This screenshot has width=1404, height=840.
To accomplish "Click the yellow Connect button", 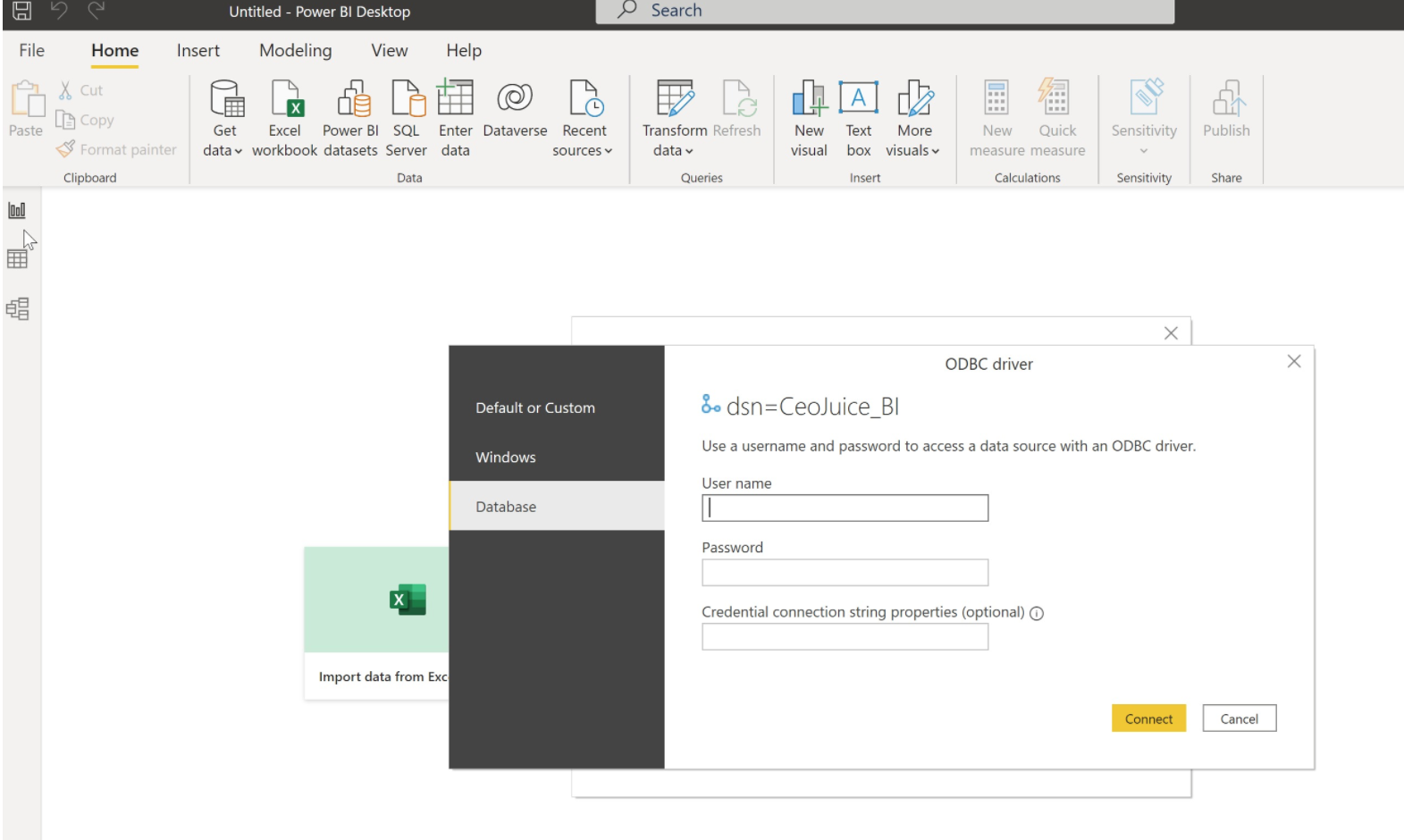I will [x=1148, y=718].
